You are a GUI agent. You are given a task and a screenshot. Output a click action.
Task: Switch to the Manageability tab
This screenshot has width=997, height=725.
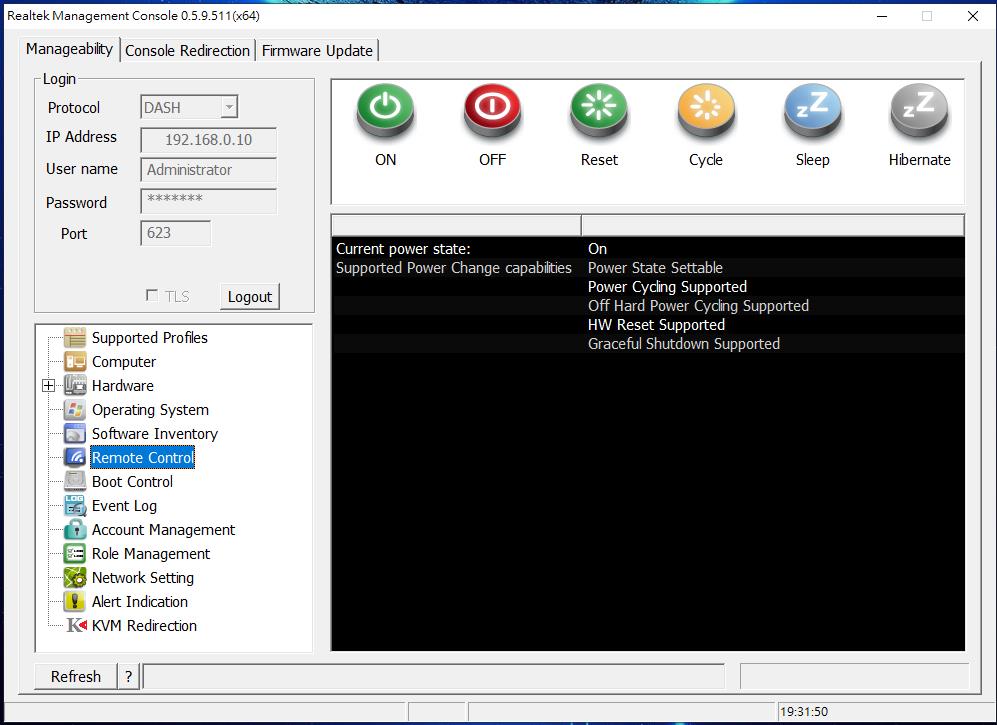(x=69, y=49)
